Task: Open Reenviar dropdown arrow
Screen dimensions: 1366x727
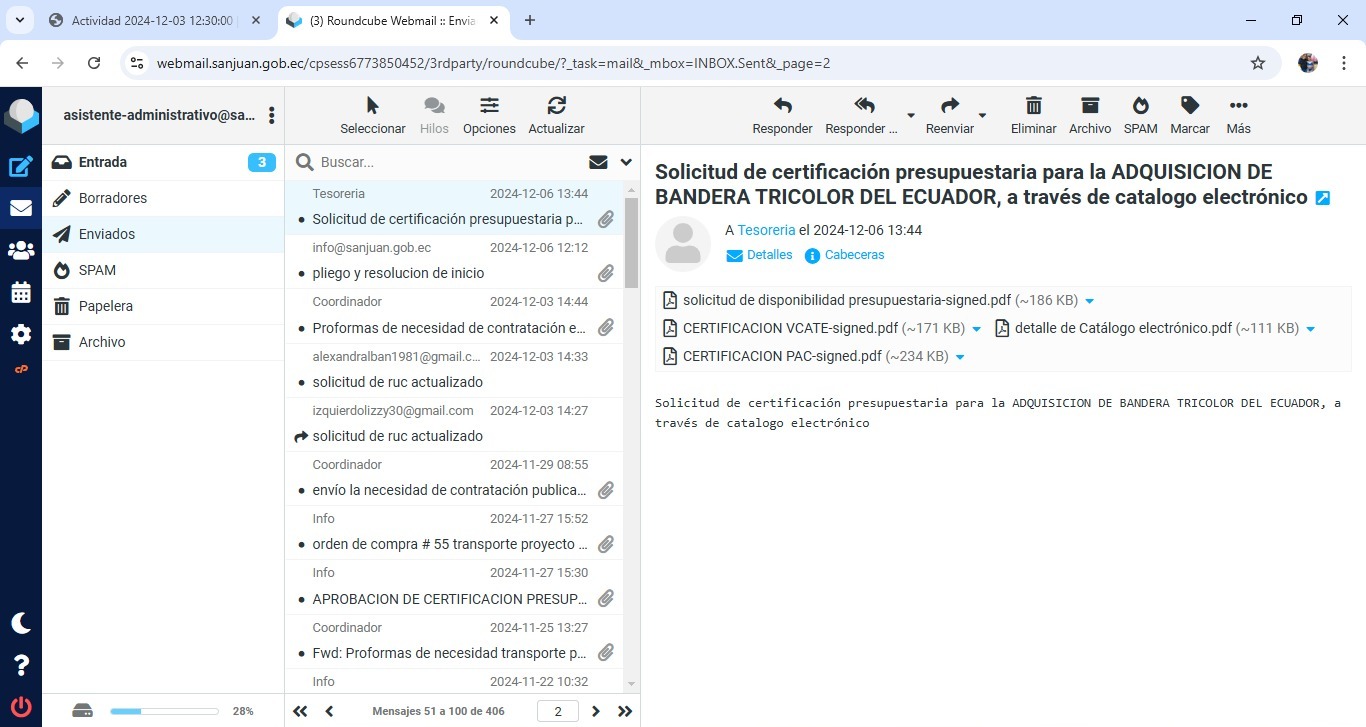Action: 982,115
